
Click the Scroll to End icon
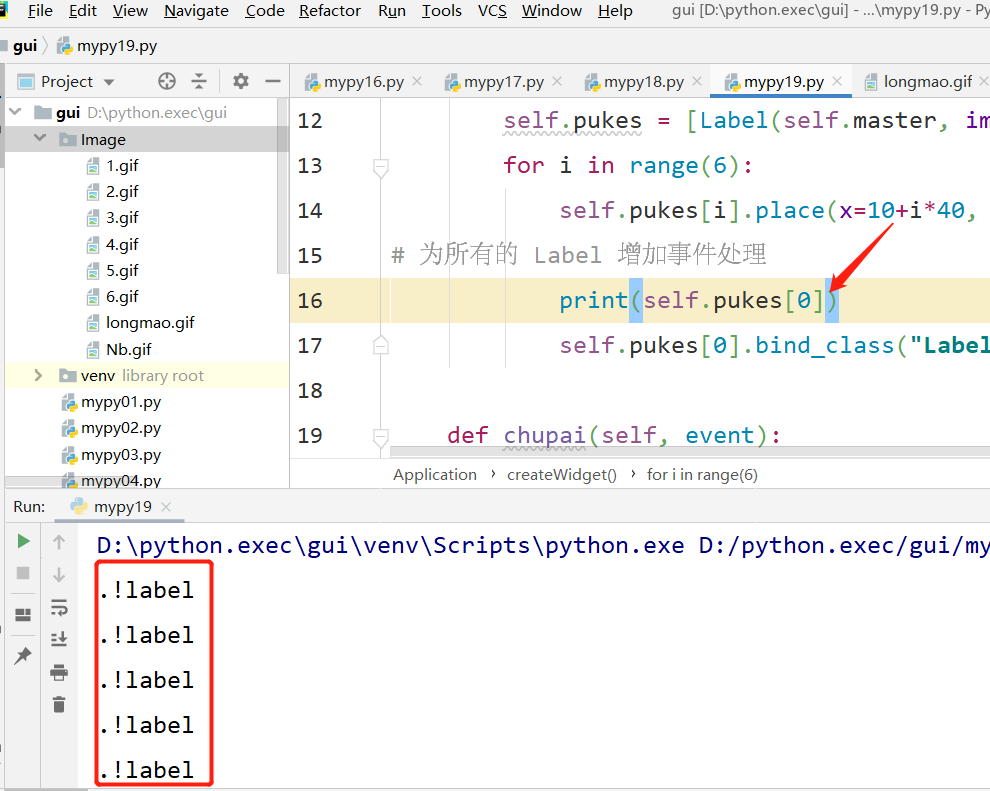pyautogui.click(x=59, y=639)
